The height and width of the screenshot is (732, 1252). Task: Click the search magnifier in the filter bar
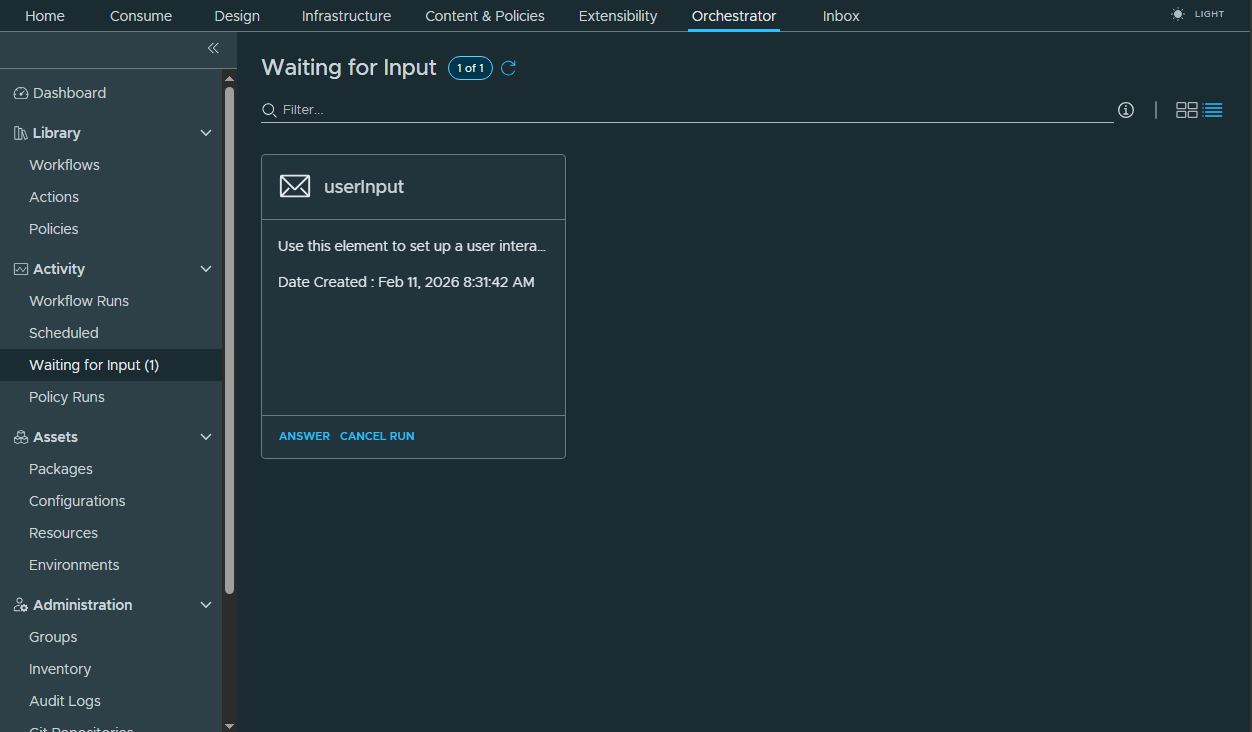click(x=267, y=110)
